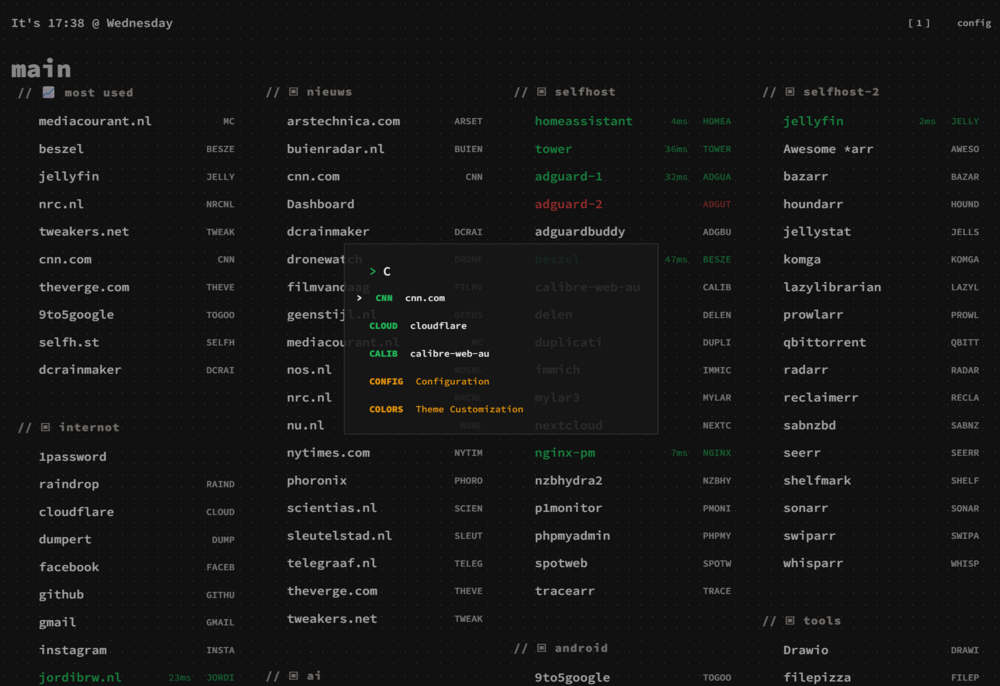Click the 'main' page title
The image size is (1000, 686).
click(x=41, y=69)
